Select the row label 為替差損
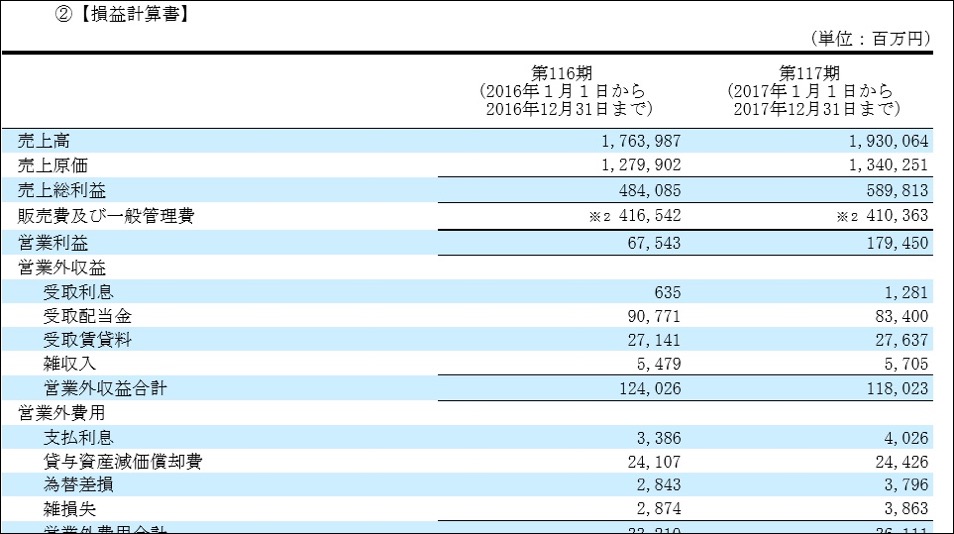 [x=78, y=485]
